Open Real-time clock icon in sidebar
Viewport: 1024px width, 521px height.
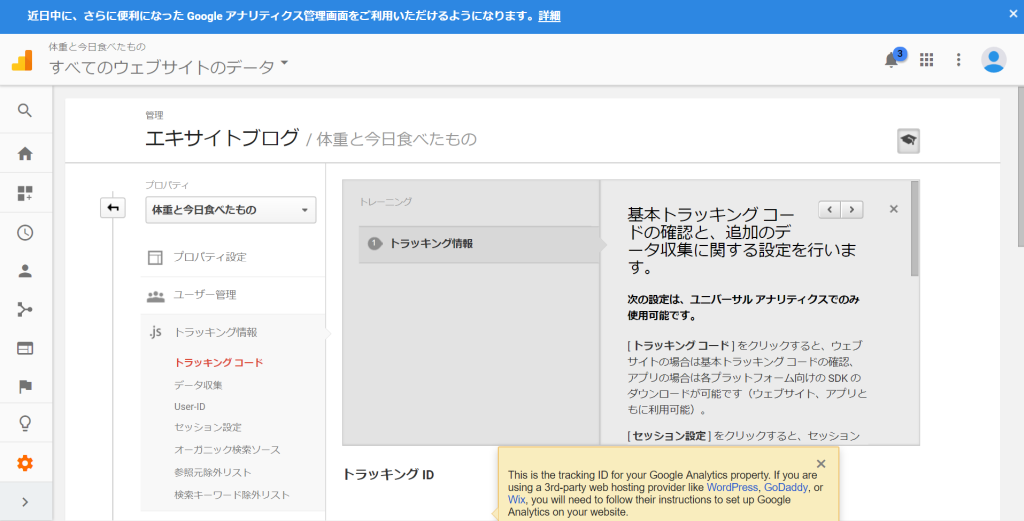[25, 232]
